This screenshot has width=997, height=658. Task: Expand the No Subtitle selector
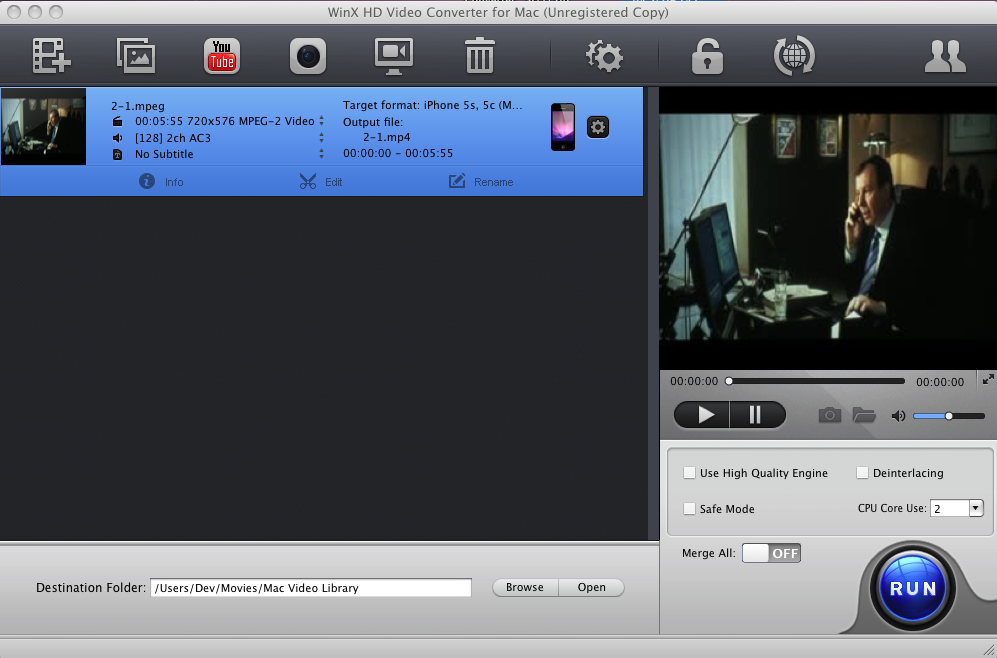click(321, 154)
